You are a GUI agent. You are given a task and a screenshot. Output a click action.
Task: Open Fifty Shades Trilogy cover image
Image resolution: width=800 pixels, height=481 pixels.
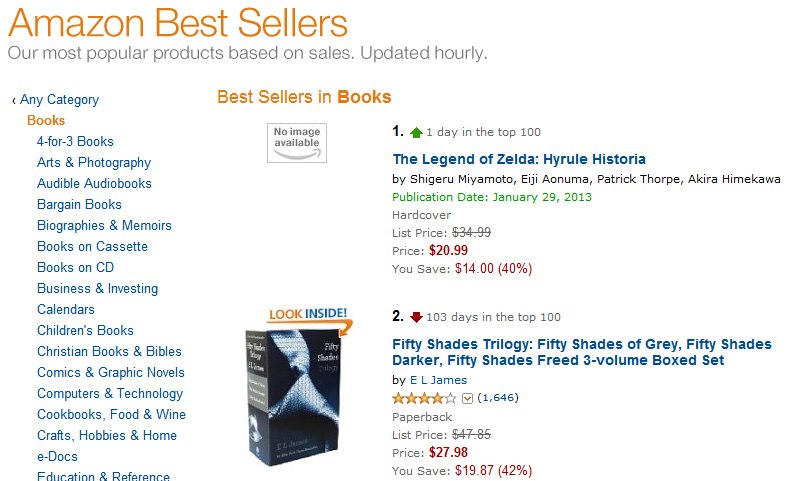298,395
